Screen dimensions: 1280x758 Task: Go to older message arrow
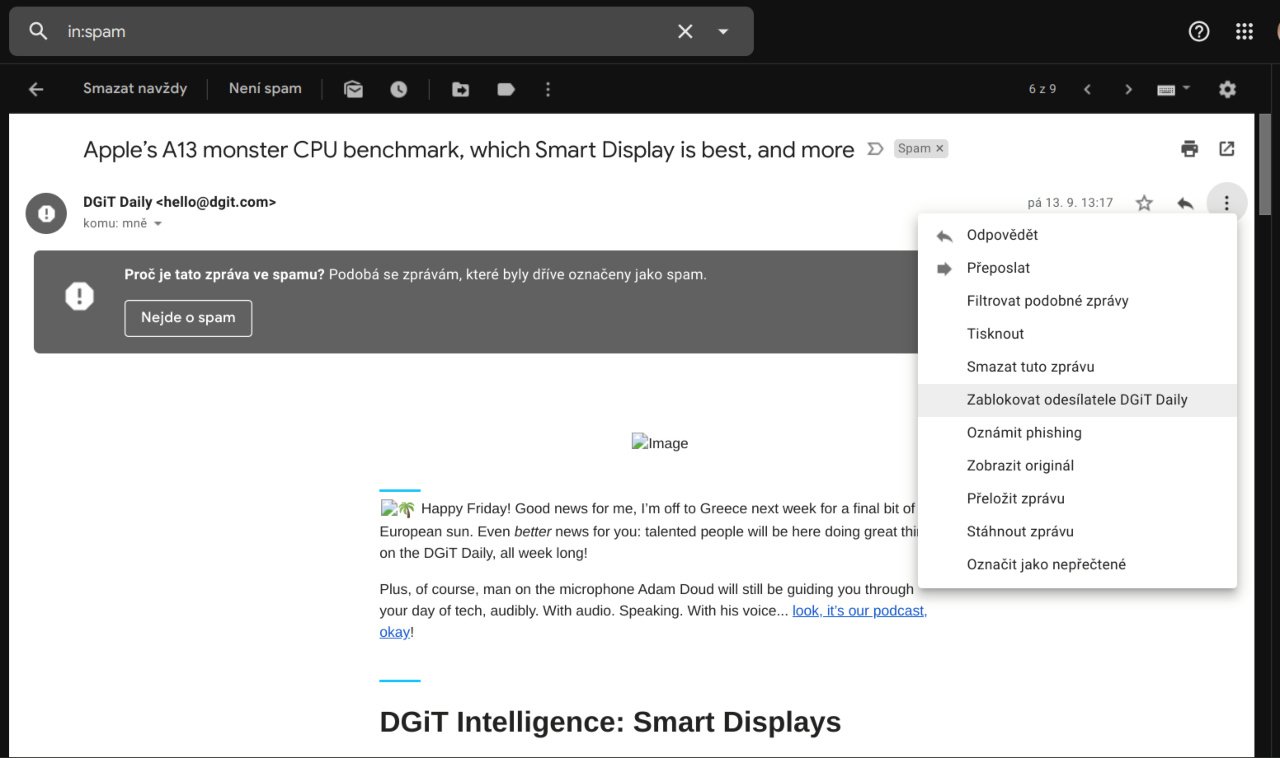(x=1128, y=89)
